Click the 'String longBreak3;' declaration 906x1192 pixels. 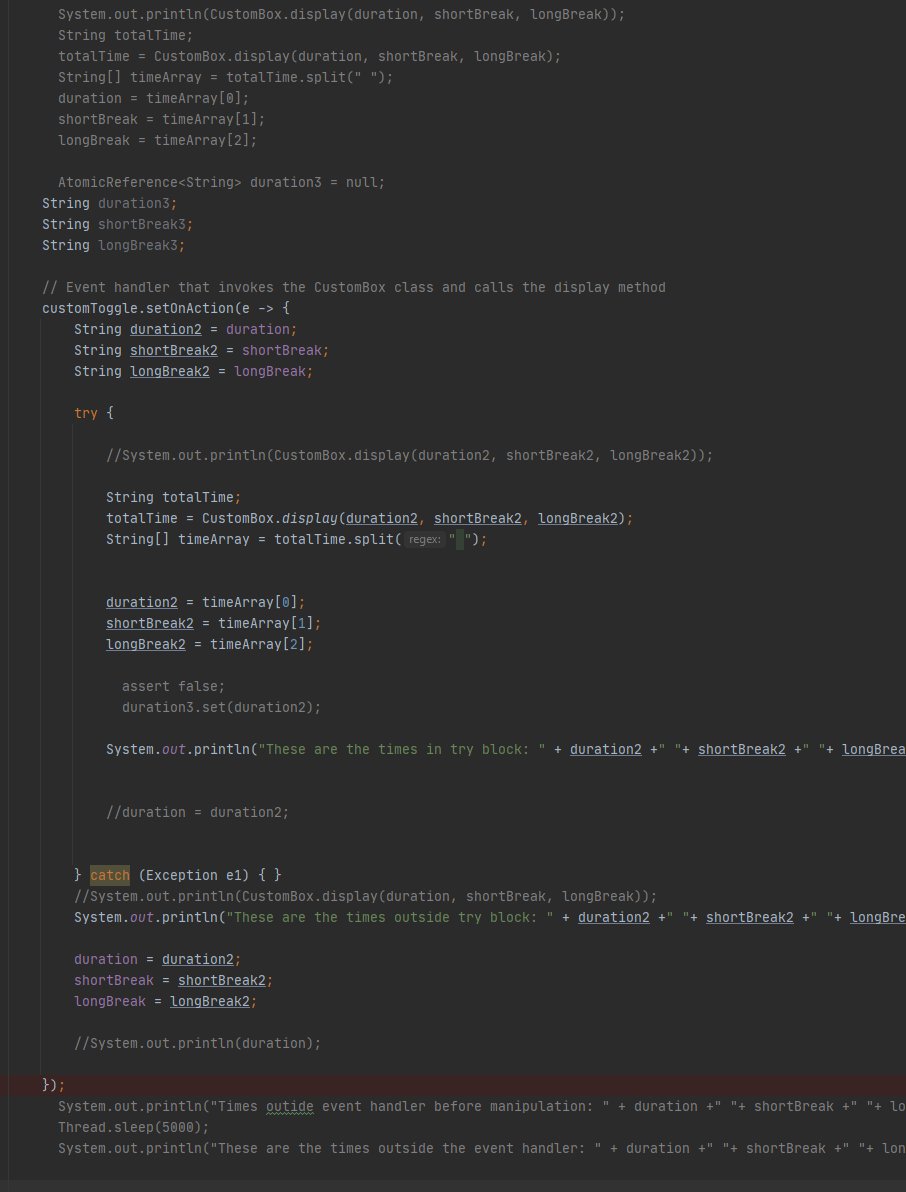tap(114, 246)
